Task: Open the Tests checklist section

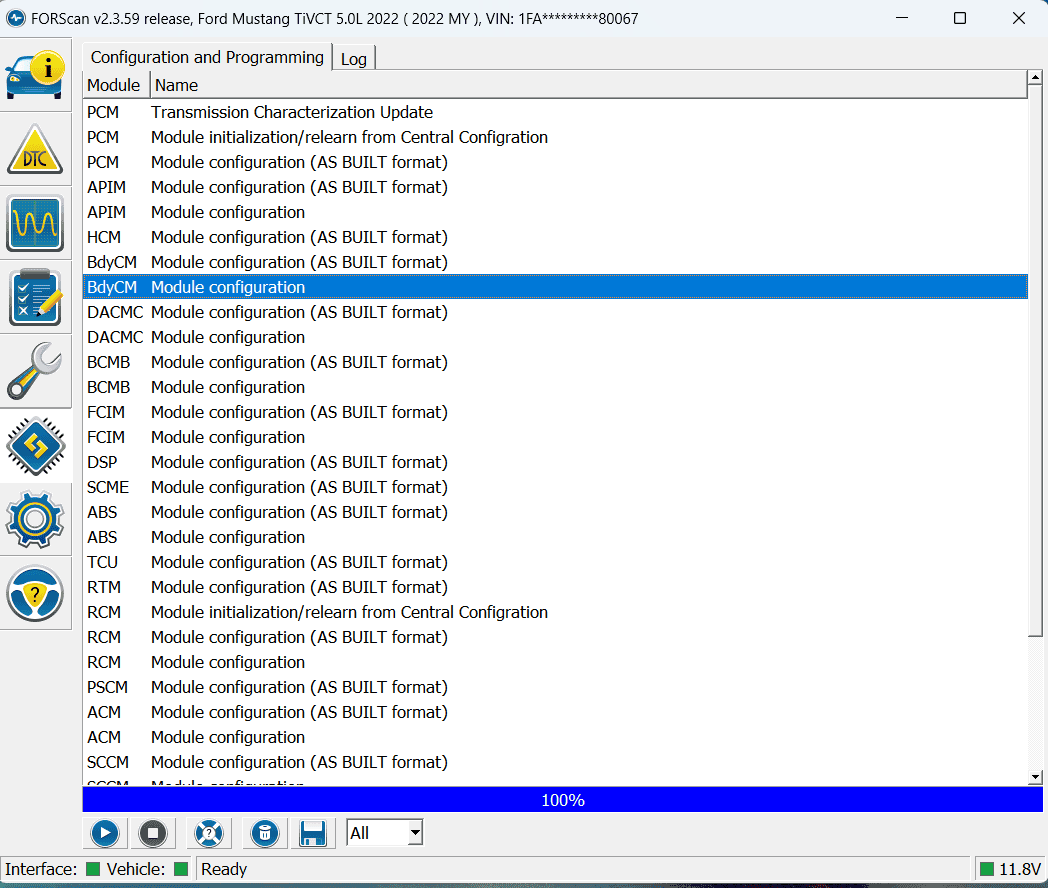Action: (35, 297)
